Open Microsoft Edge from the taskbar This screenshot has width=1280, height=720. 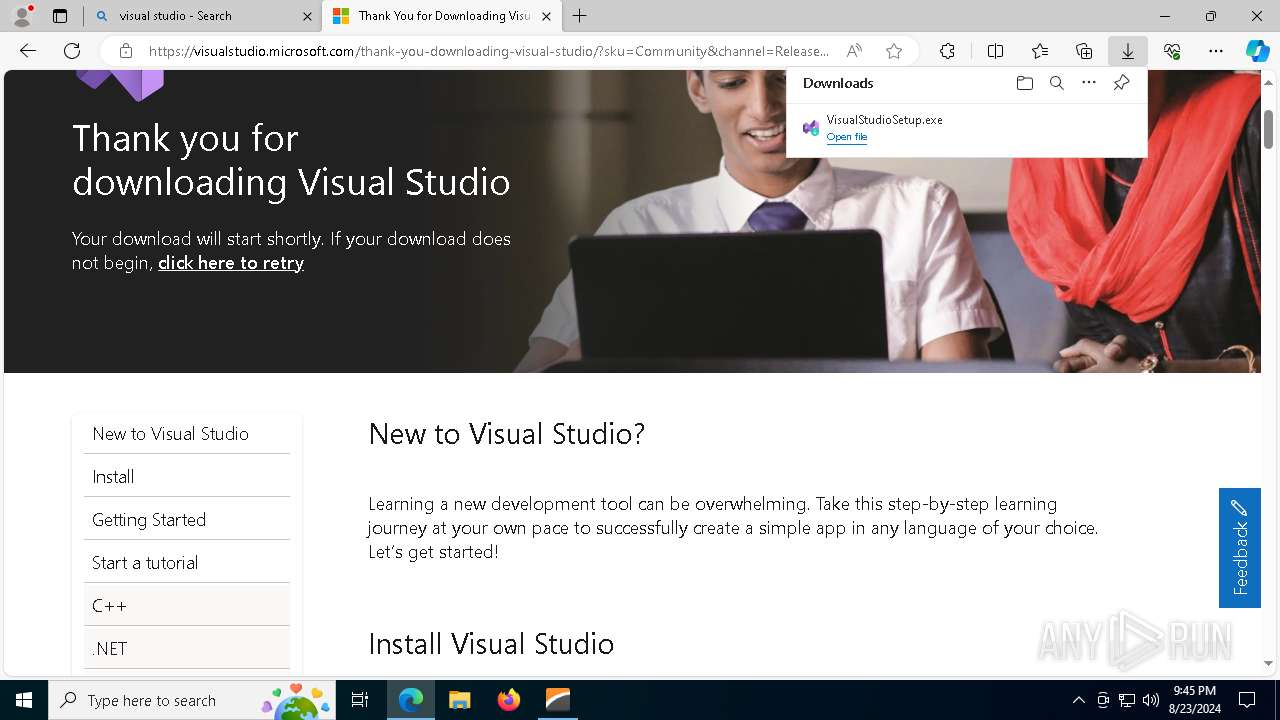(x=411, y=700)
